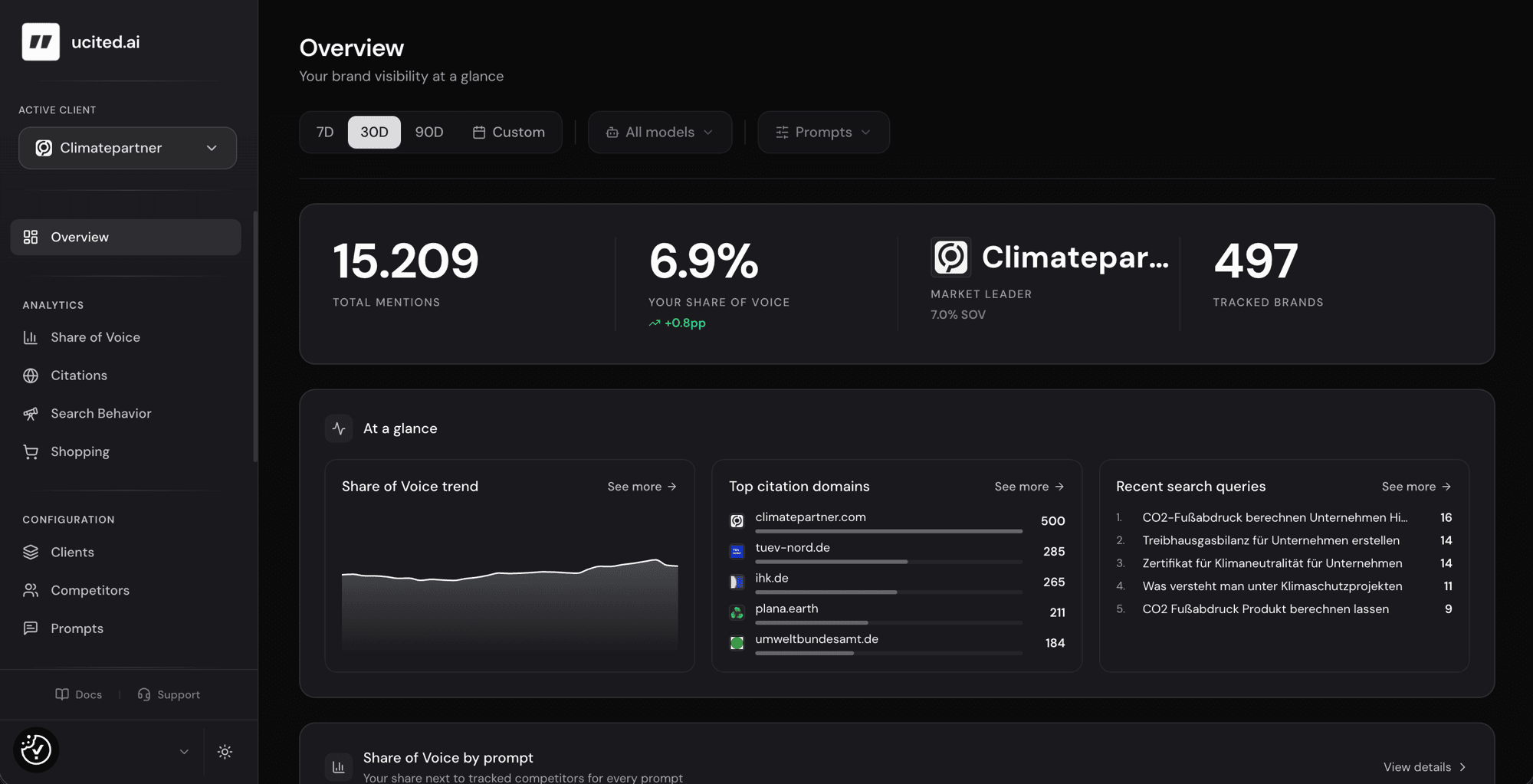Click the tuev-nord.de citation progress bar

(x=888, y=562)
